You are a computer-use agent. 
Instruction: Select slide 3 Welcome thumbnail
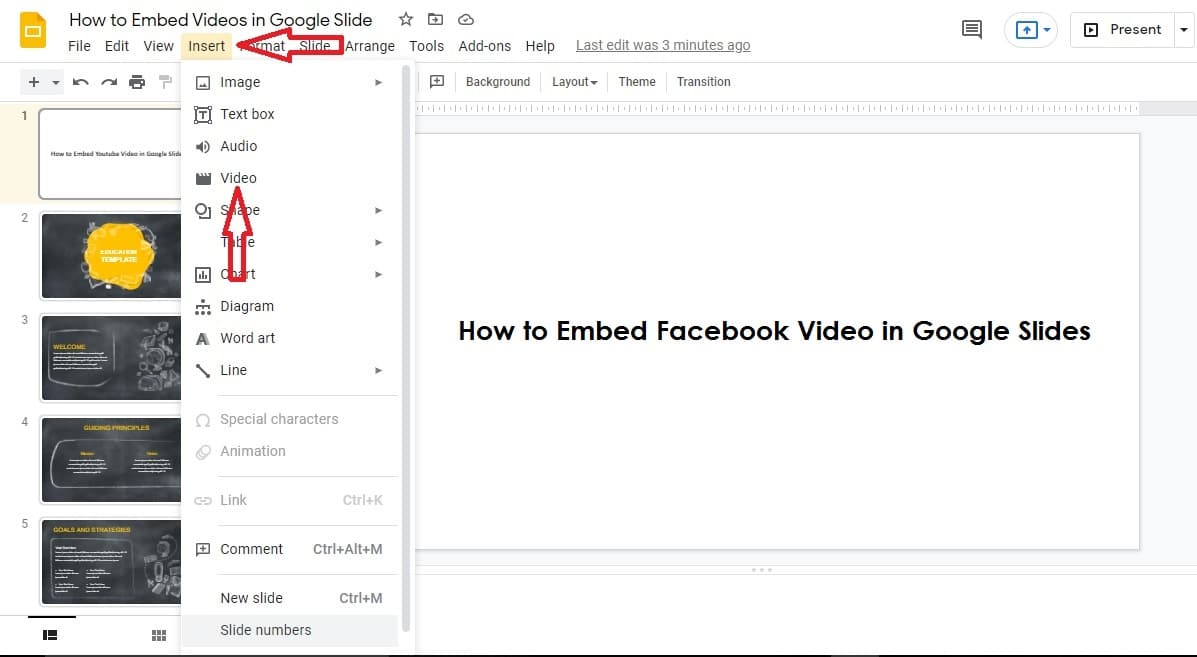(111, 358)
